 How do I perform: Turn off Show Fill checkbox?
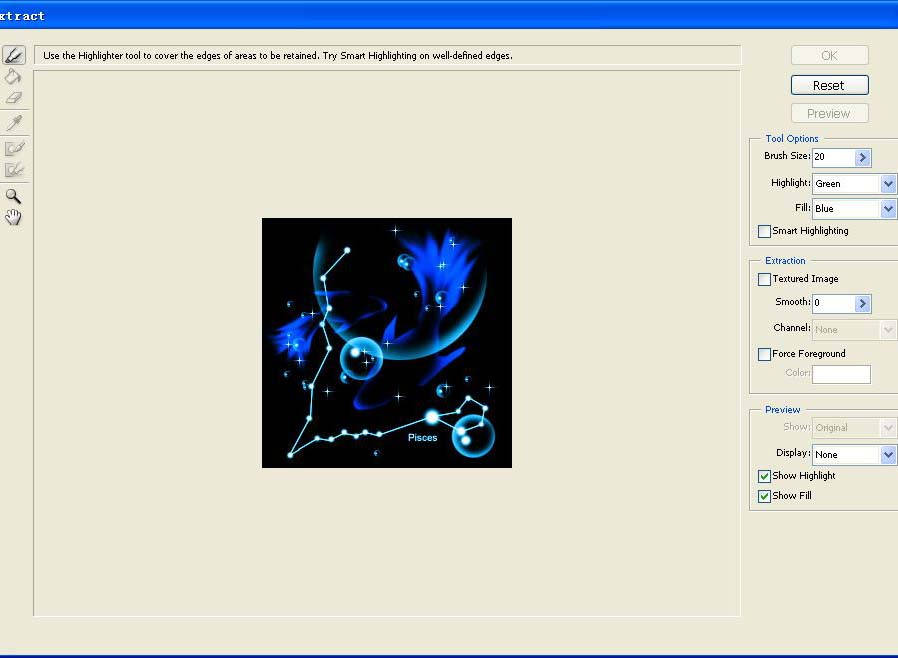point(765,496)
